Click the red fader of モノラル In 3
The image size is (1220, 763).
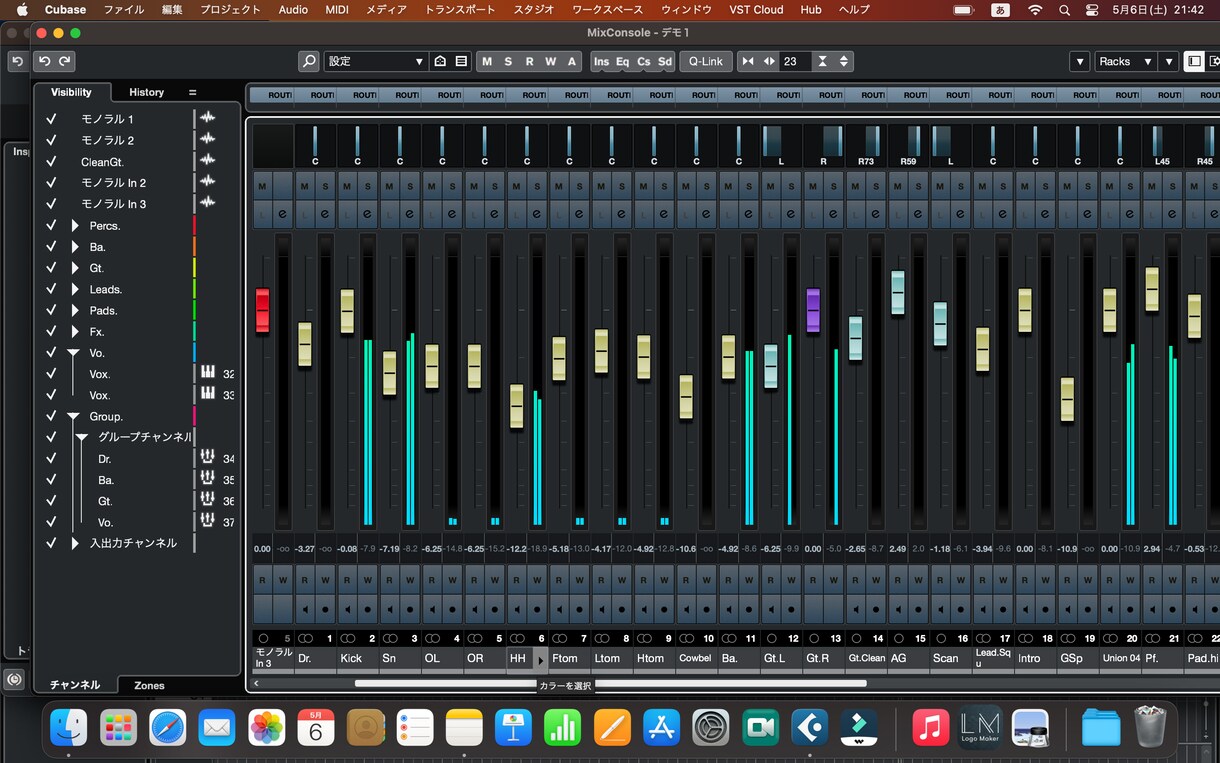(263, 310)
